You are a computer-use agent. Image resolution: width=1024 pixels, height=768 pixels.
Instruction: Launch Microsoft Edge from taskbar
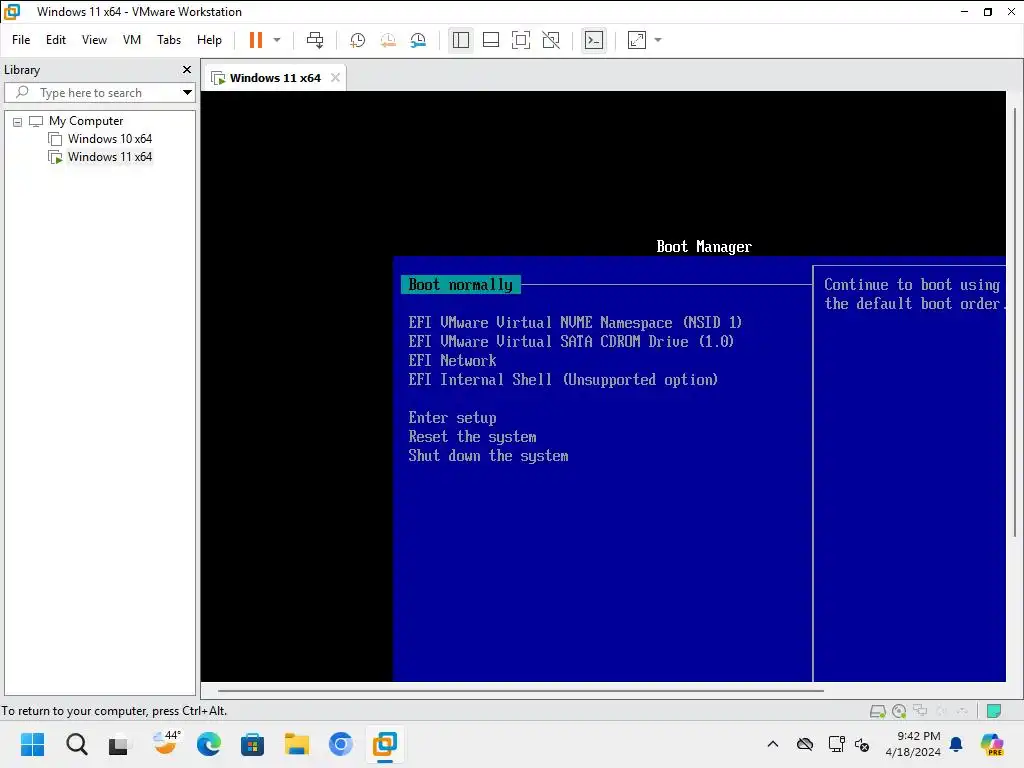(208, 744)
